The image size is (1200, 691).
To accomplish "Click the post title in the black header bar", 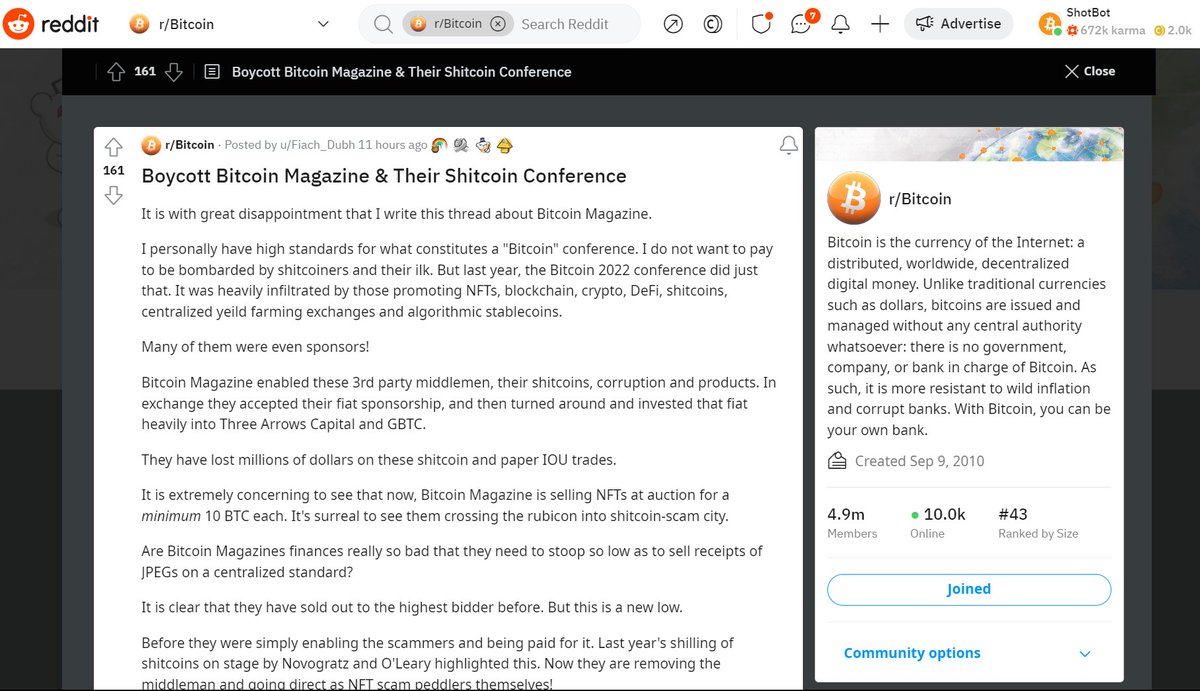I will 402,72.
